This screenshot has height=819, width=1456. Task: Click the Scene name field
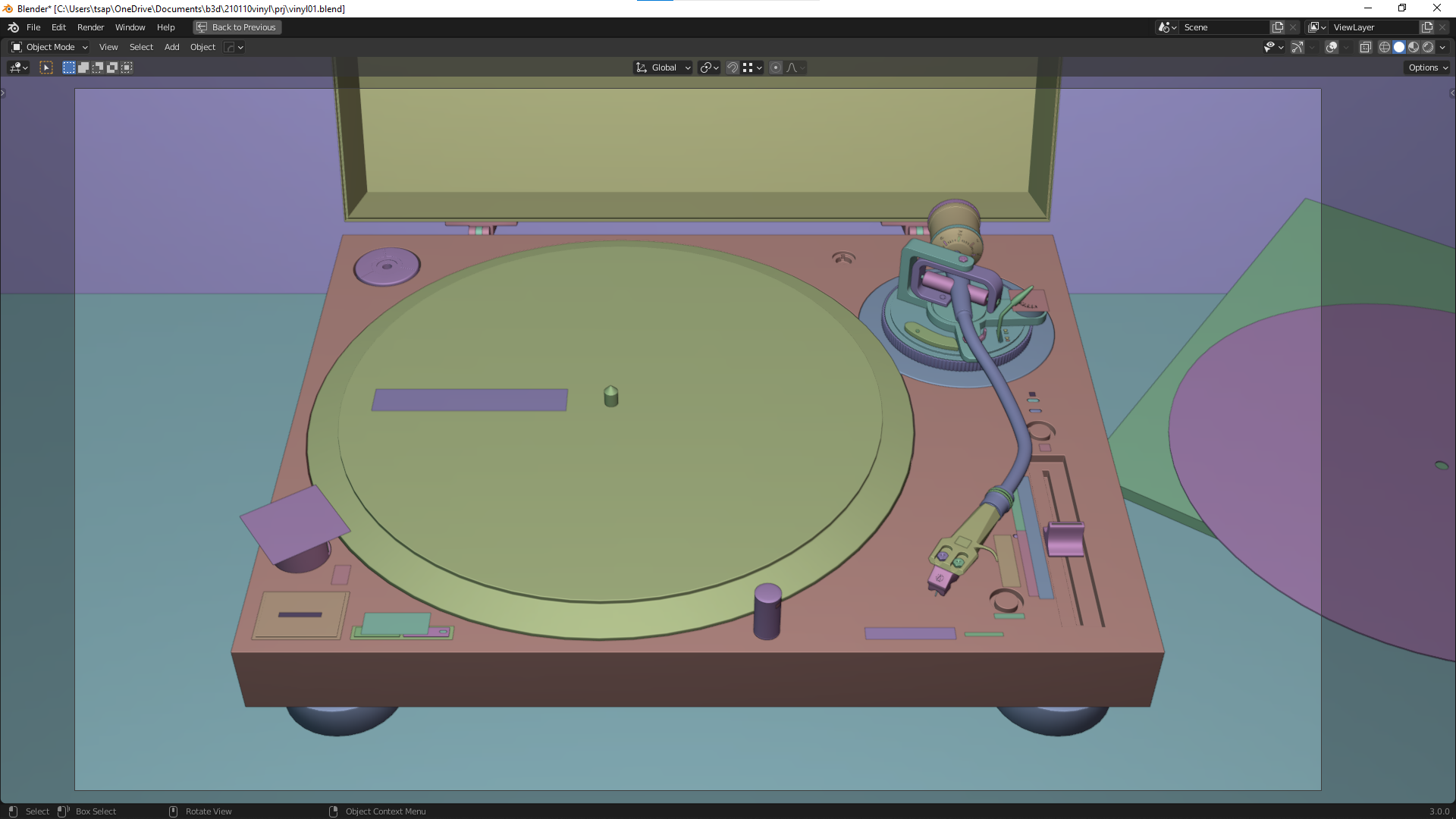(1222, 27)
